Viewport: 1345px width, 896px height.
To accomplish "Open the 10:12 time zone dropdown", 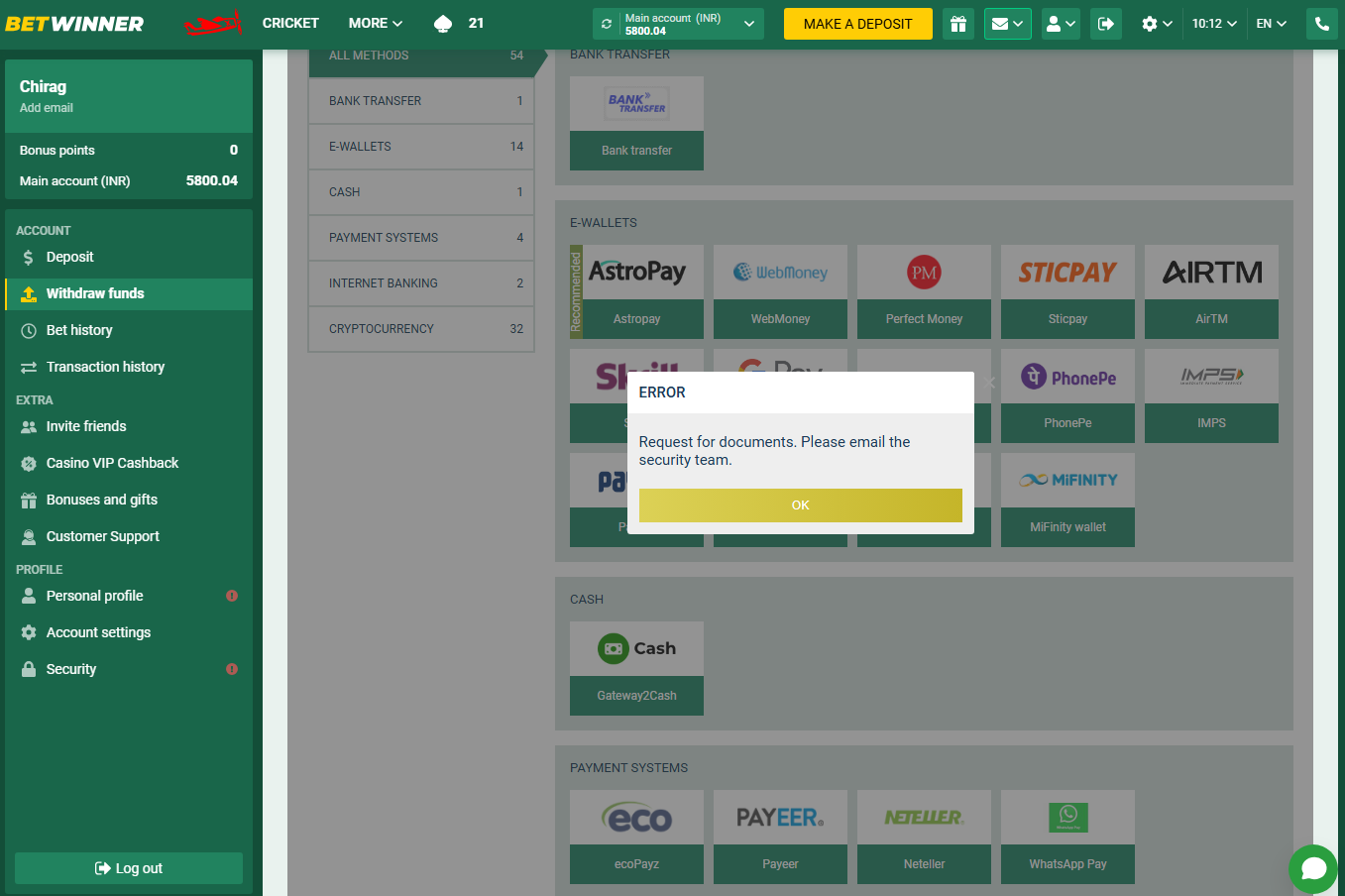I will tap(1214, 24).
